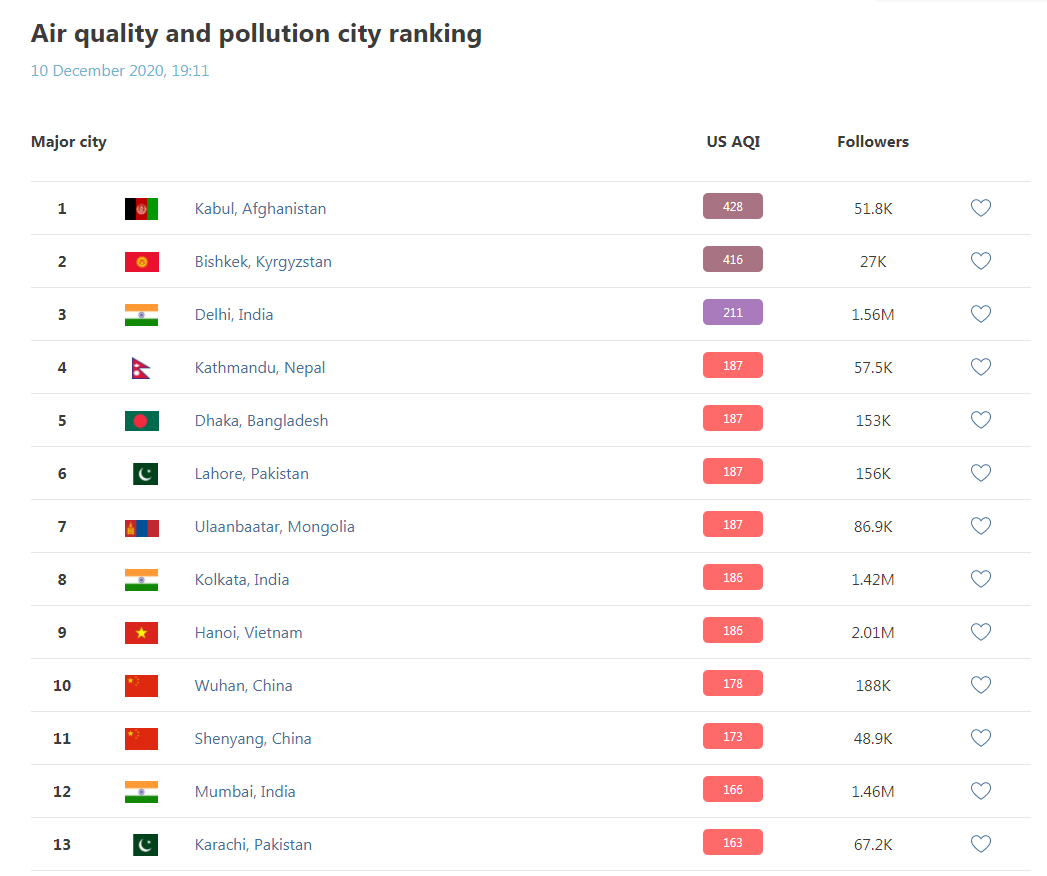1047x876 pixels.
Task: Click the Bangladesh flag icon
Action: (142, 421)
